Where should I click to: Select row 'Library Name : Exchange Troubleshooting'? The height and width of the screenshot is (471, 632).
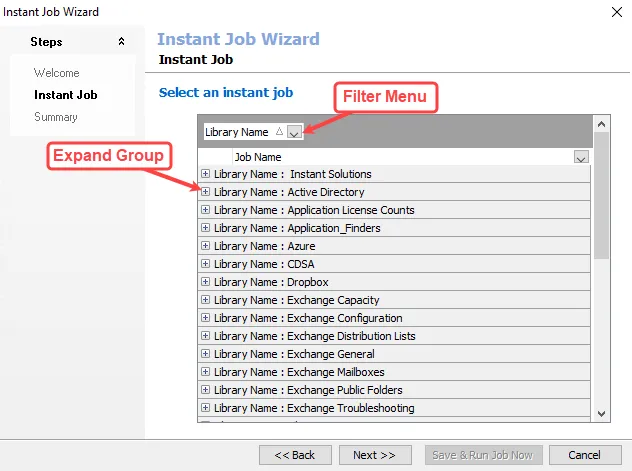point(394,408)
